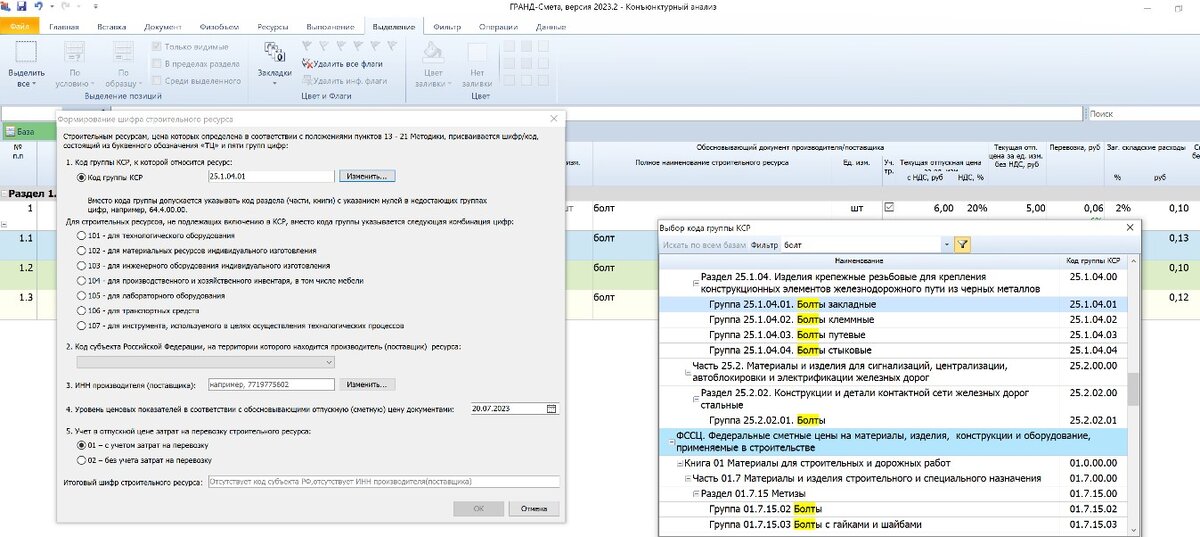Select 'Группа 25.1.04.02. Болты клеммные' row
Viewport: 1200px width, 537px height.
(x=894, y=319)
